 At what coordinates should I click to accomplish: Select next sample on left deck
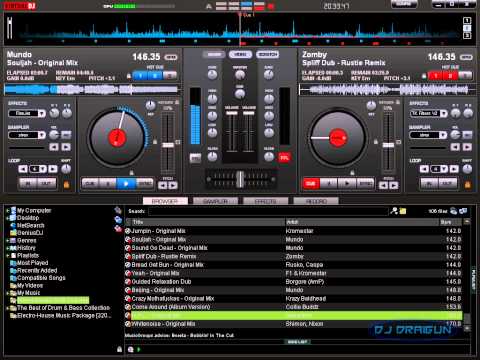pos(66,147)
